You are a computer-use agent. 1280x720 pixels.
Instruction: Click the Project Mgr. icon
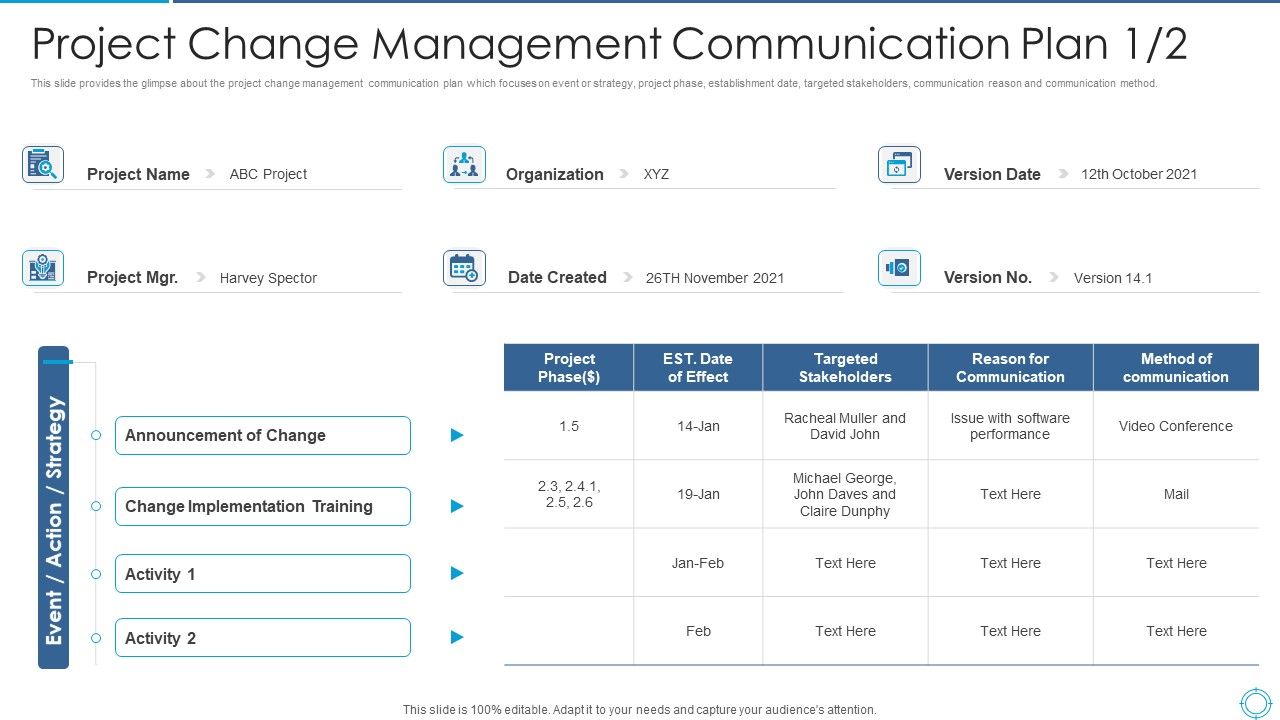pos(43,268)
